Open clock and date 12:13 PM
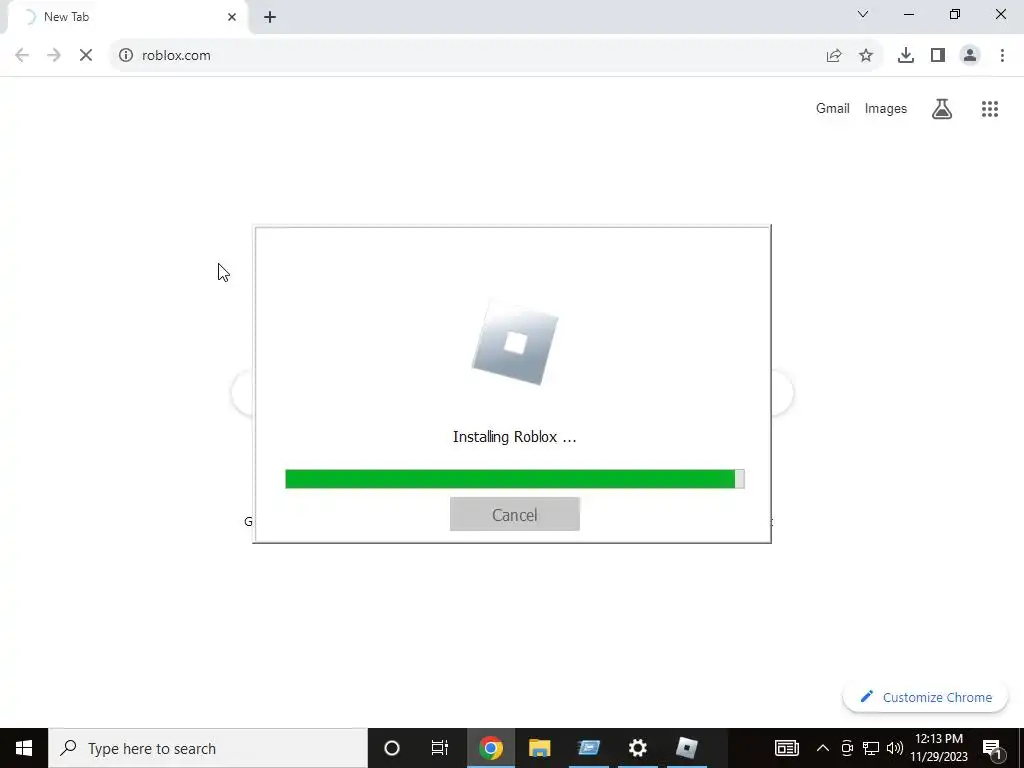The width and height of the screenshot is (1024, 768). tap(939, 748)
